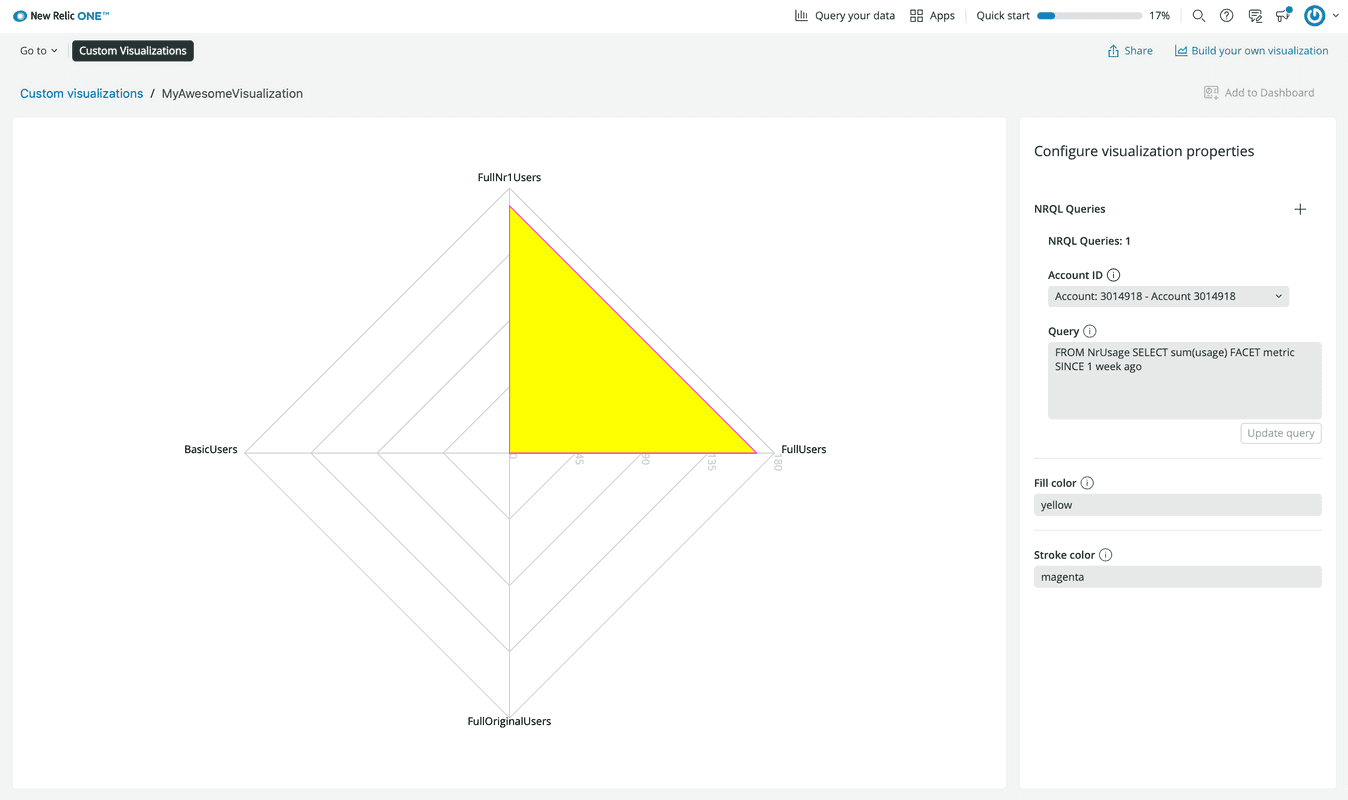Viewport: 1348px width, 800px height.
Task: Show Account ID info tooltip icon
Action: point(1113,275)
